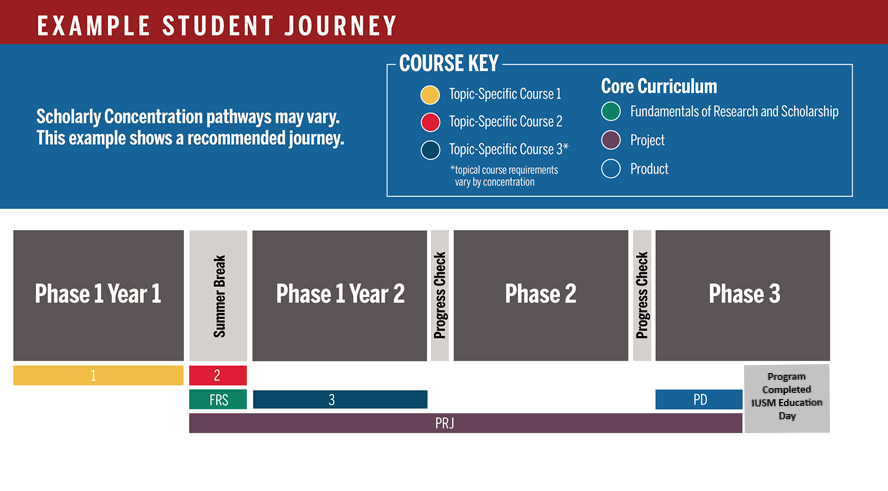Click the Program Completed IUSM Education Day box
This screenshot has height=491, width=888.
coord(787,398)
